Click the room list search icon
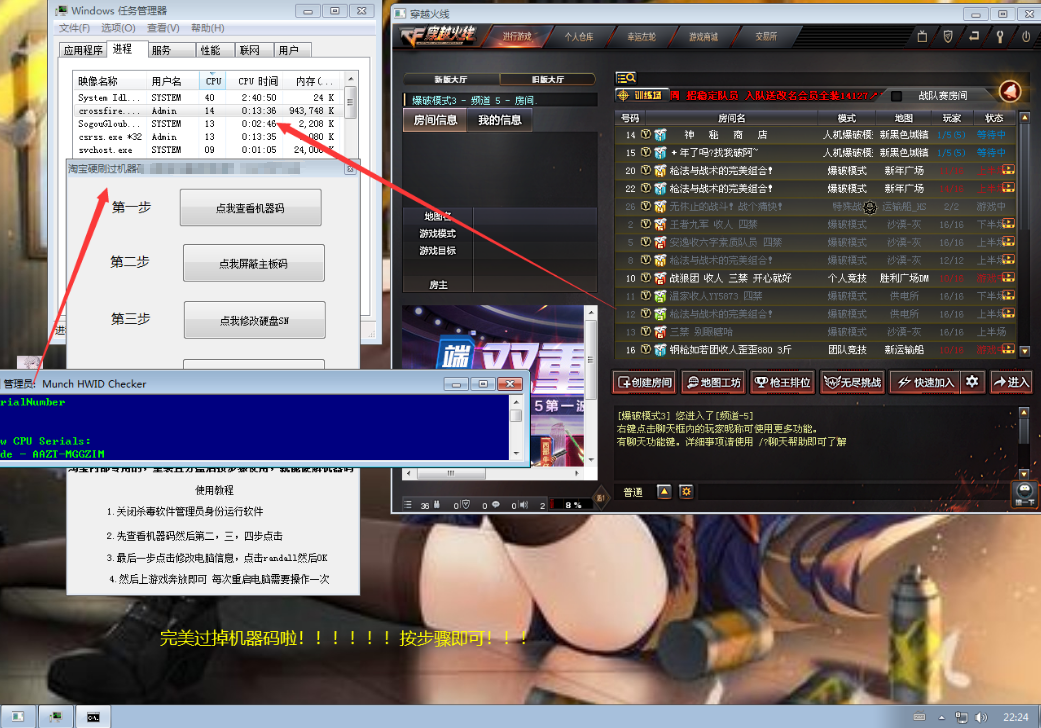Viewport: 1041px width, 728px height. [x=625, y=78]
